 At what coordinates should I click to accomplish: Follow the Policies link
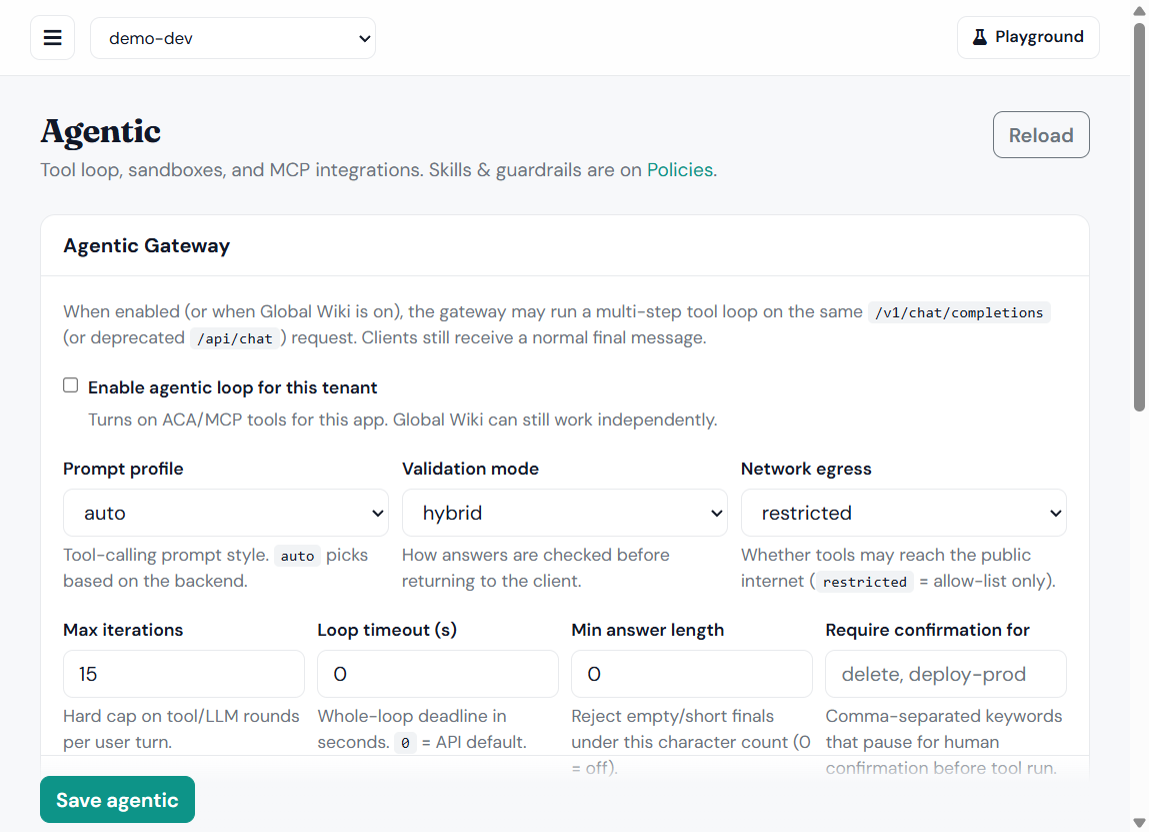tap(679, 170)
